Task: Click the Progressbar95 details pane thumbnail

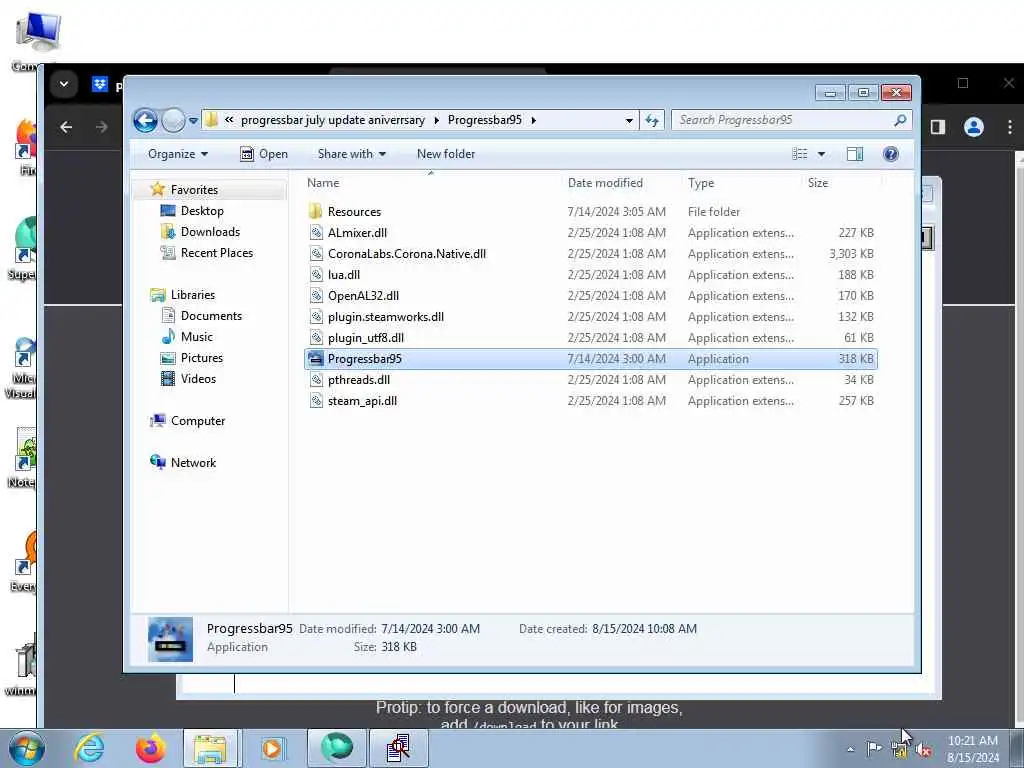Action: click(x=170, y=639)
